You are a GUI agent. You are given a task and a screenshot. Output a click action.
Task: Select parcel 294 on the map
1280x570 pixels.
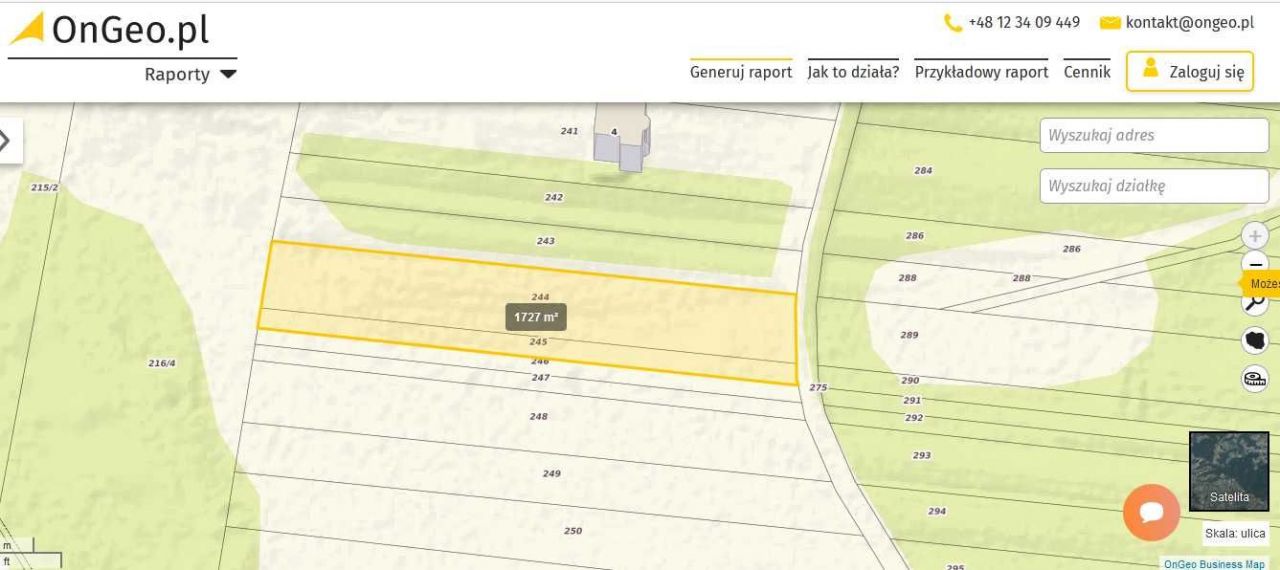pyautogui.click(x=936, y=511)
